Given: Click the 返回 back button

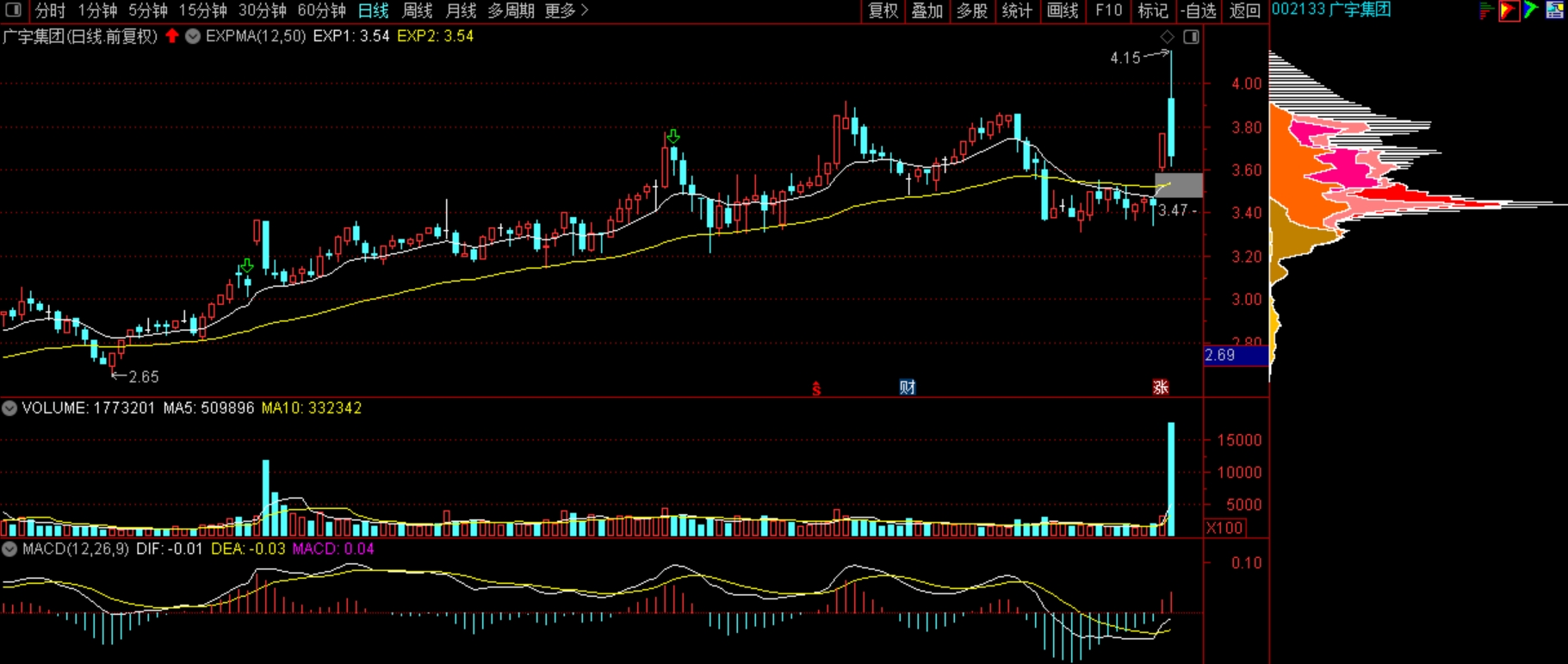Looking at the screenshot, I should pos(1245,11).
